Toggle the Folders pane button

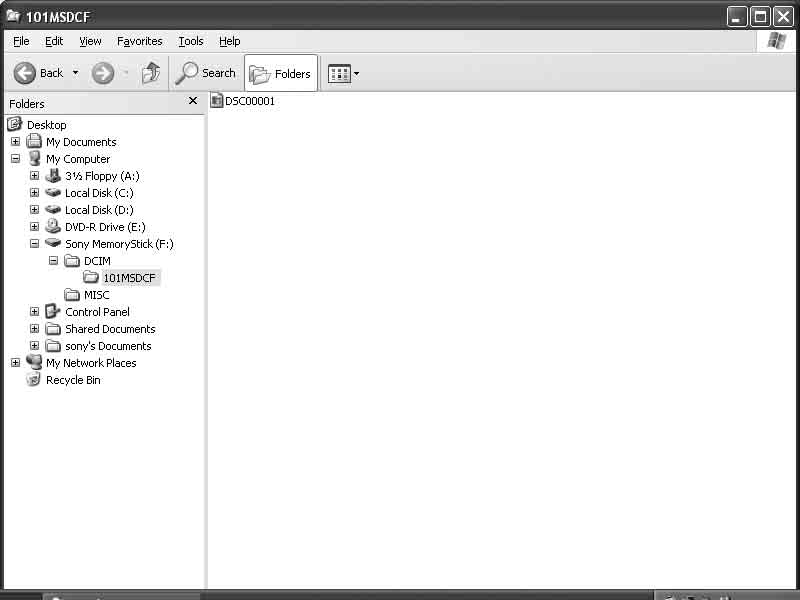click(x=281, y=73)
